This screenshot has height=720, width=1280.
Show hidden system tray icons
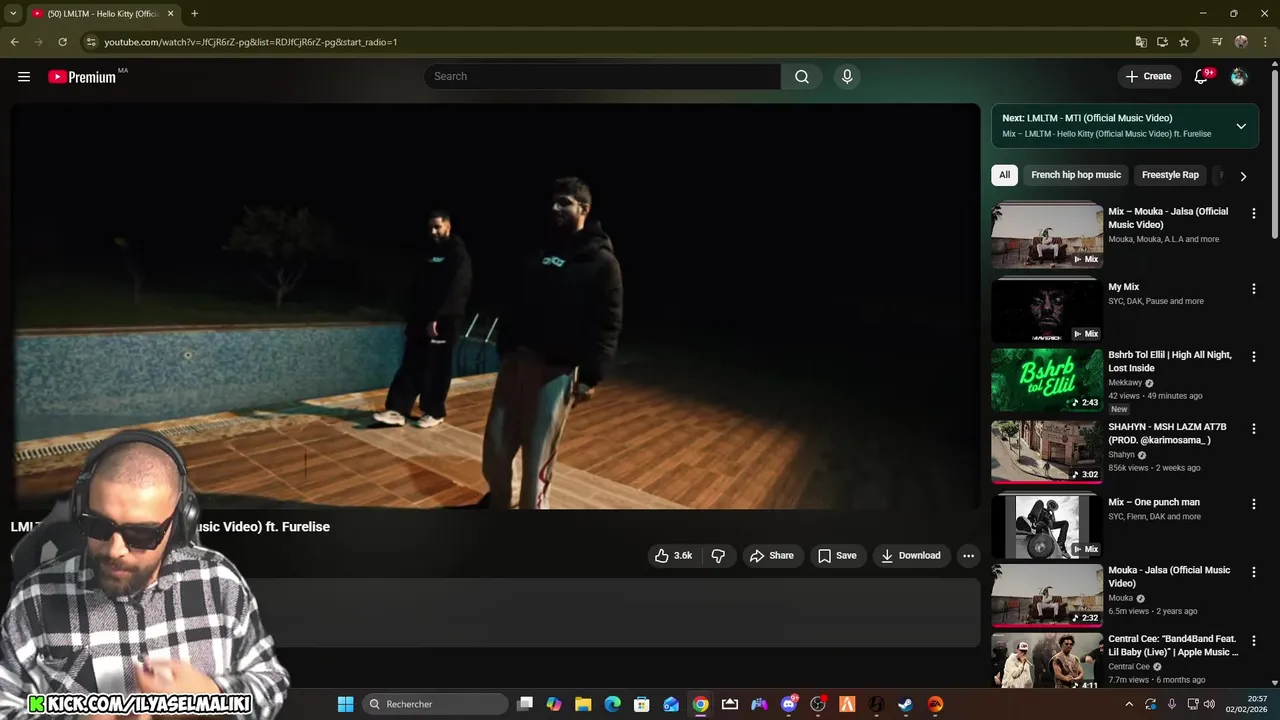[x=1130, y=704]
